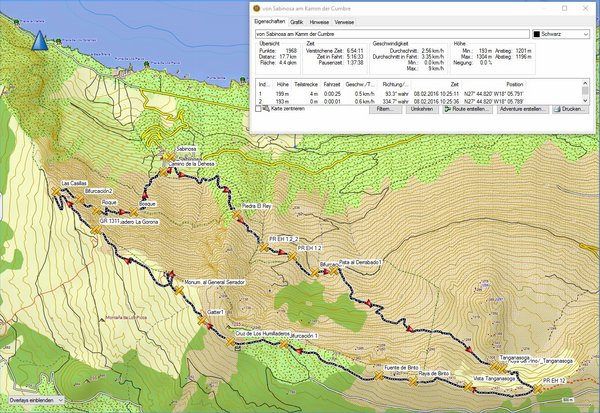Select the Piedra El Rey waypoint icon

click(x=235, y=212)
